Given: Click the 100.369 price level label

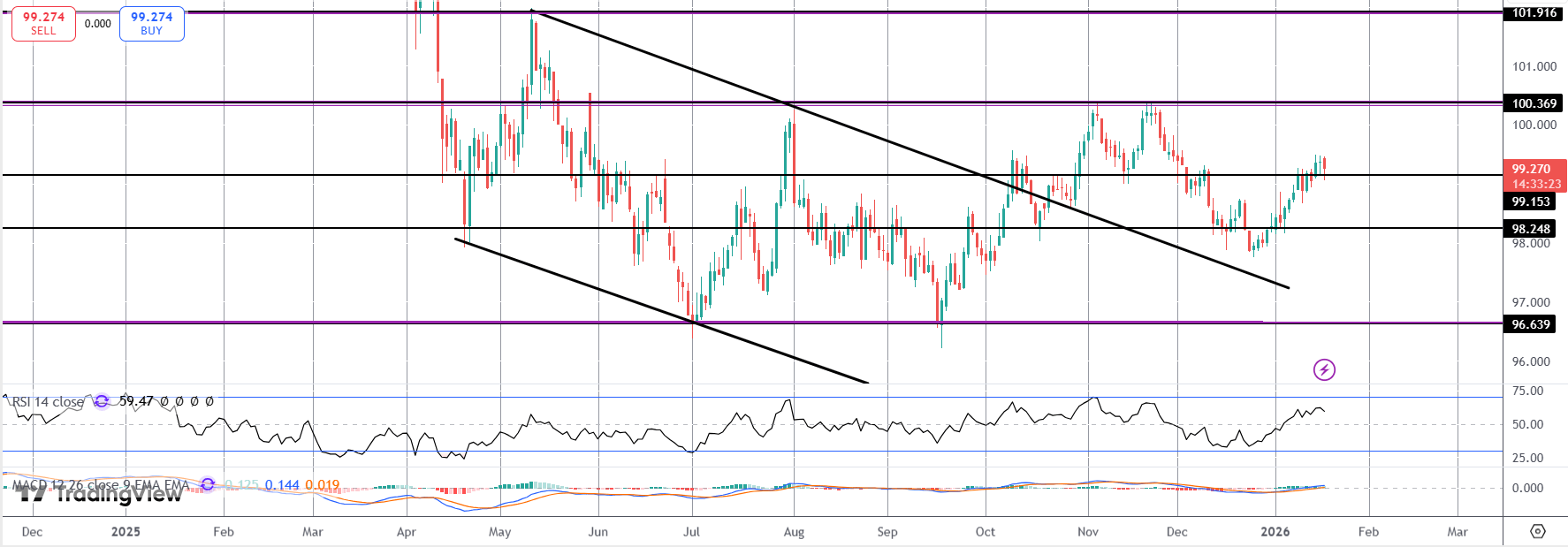Looking at the screenshot, I should [1534, 103].
